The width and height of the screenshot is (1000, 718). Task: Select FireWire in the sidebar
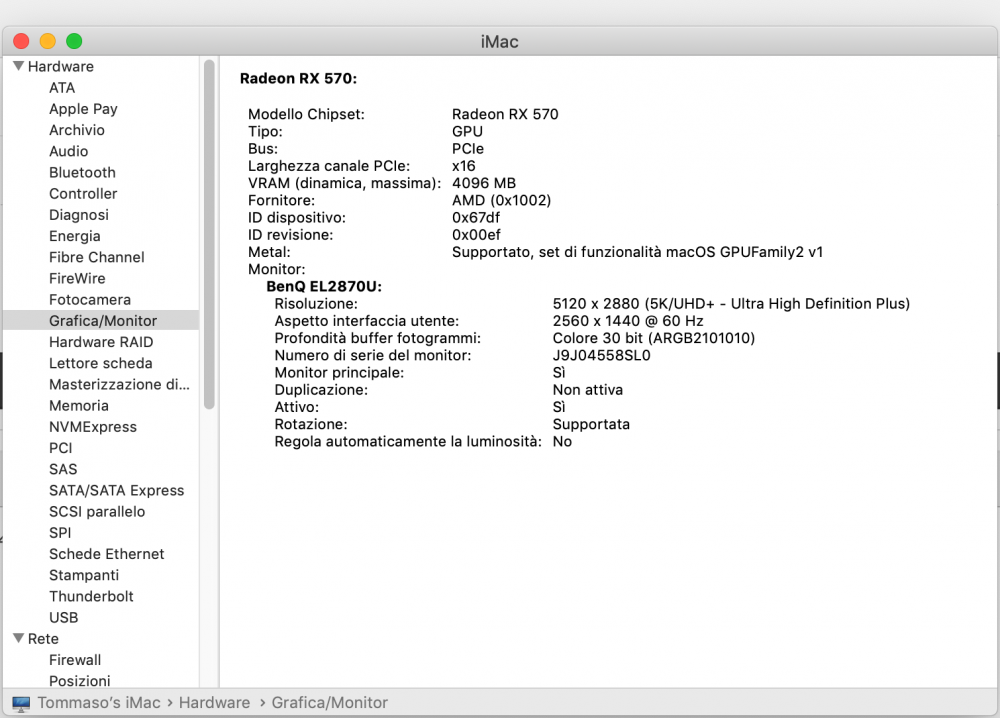(77, 278)
